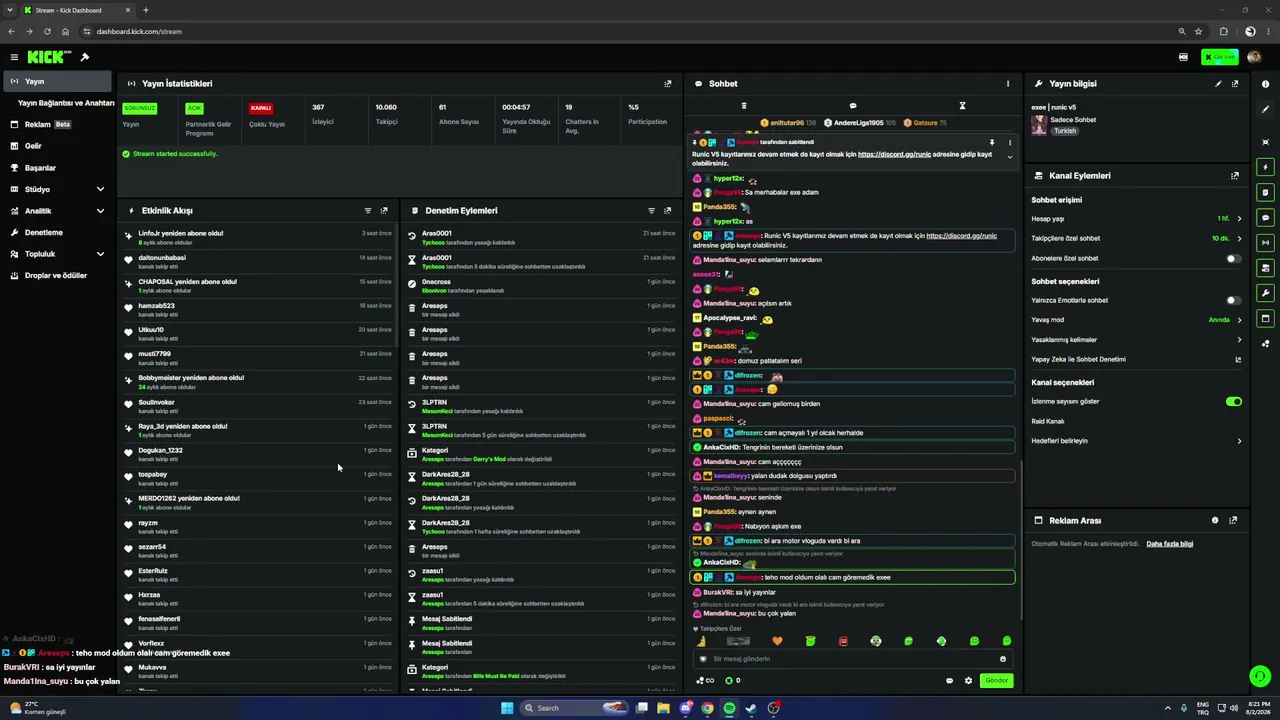The width and height of the screenshot is (1280, 720).
Task: Toggle Yalnızca Emotlarla sohbet switch
Action: point(1234,300)
